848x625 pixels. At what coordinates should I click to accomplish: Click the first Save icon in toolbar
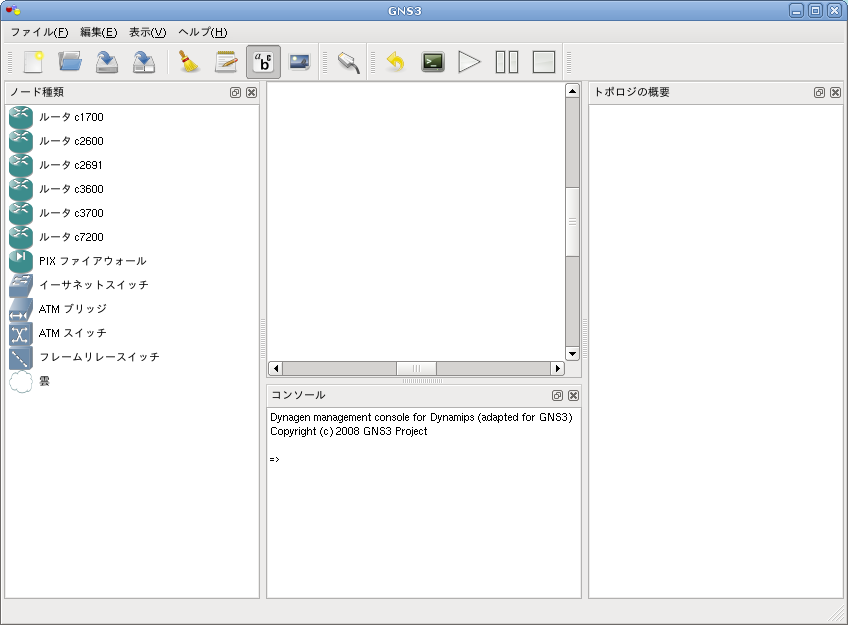[107, 62]
